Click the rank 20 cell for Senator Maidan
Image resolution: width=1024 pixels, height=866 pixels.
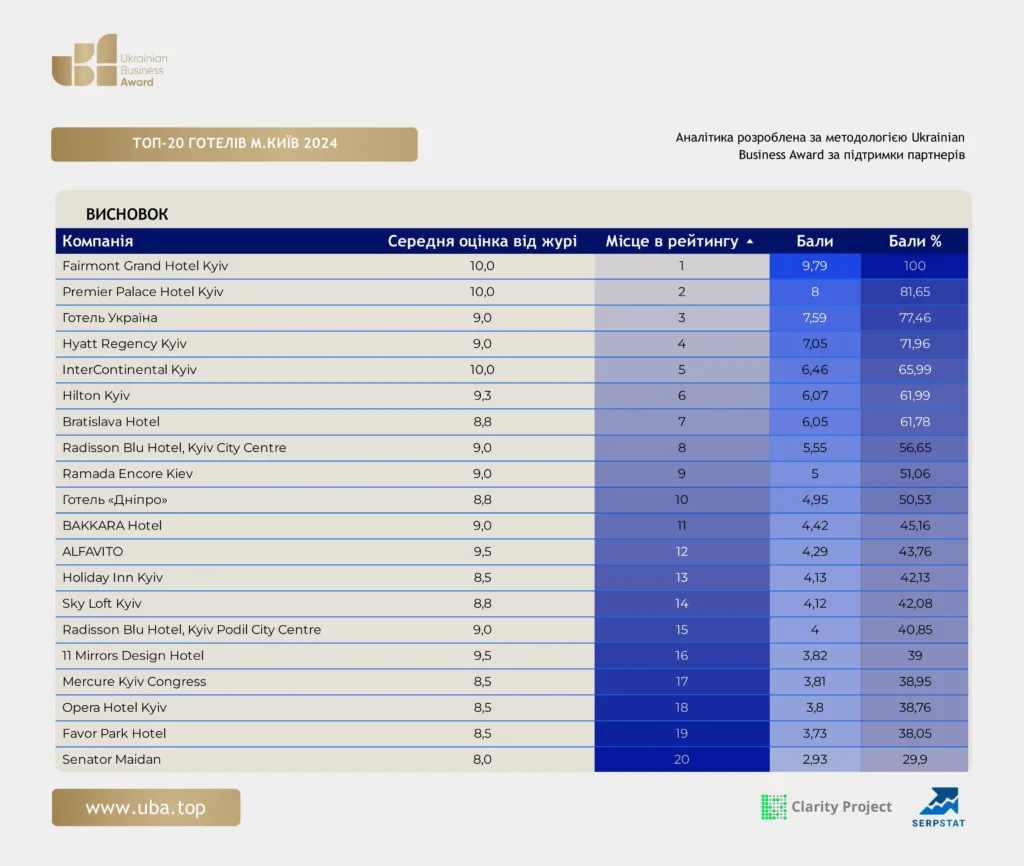(x=682, y=760)
